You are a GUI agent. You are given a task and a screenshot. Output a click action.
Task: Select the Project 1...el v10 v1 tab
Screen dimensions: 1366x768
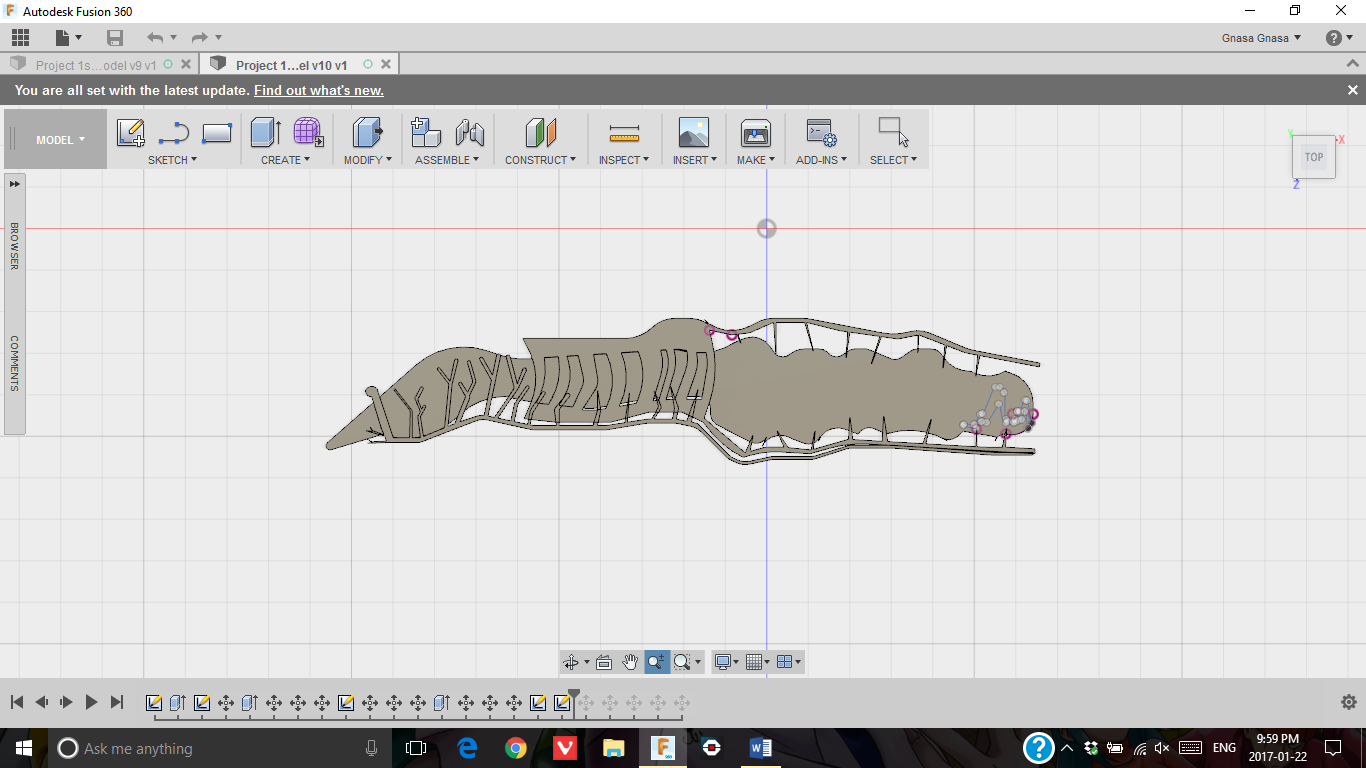point(291,65)
